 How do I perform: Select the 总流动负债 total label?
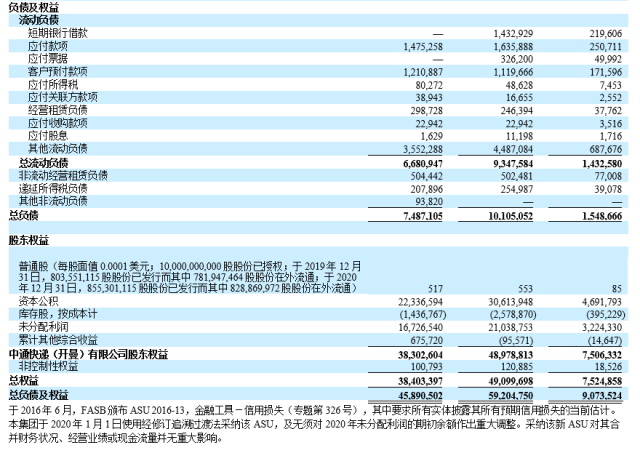pos(43,163)
